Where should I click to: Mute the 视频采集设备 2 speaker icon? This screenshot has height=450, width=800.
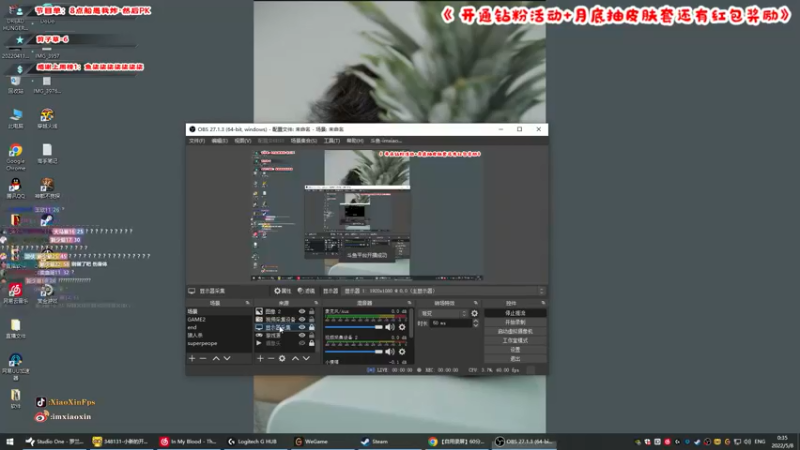point(390,352)
